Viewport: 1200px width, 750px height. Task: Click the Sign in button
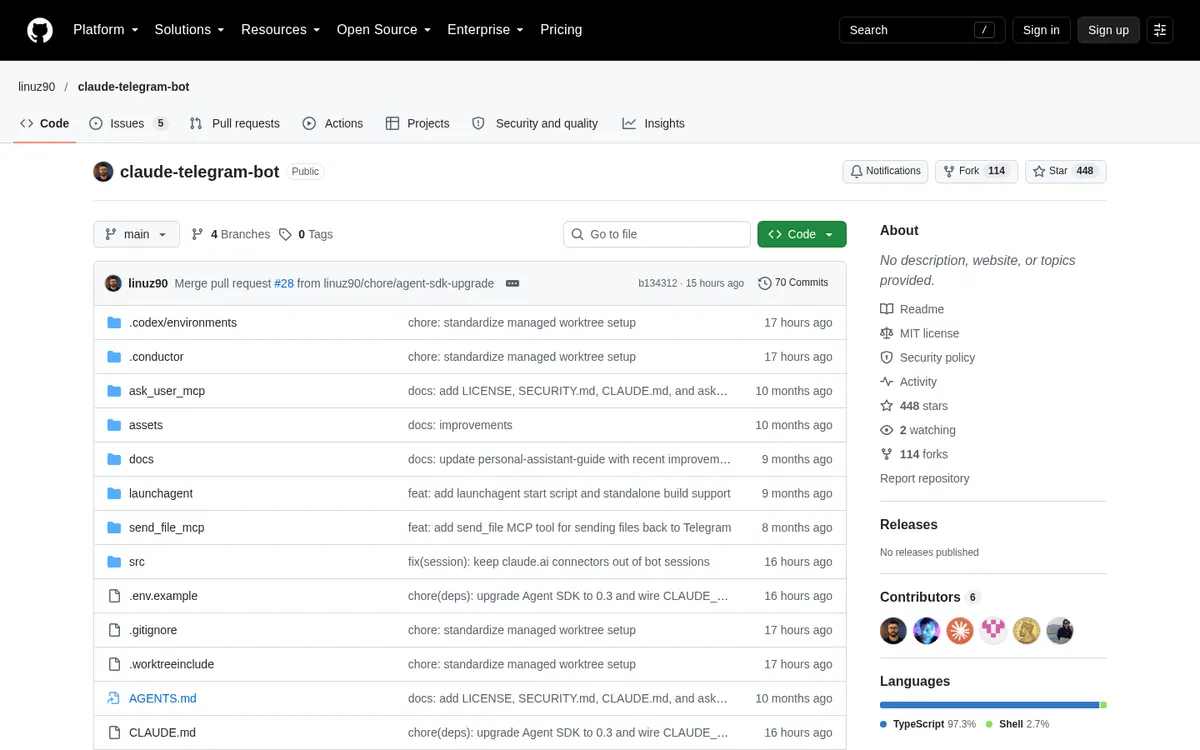(x=1041, y=30)
